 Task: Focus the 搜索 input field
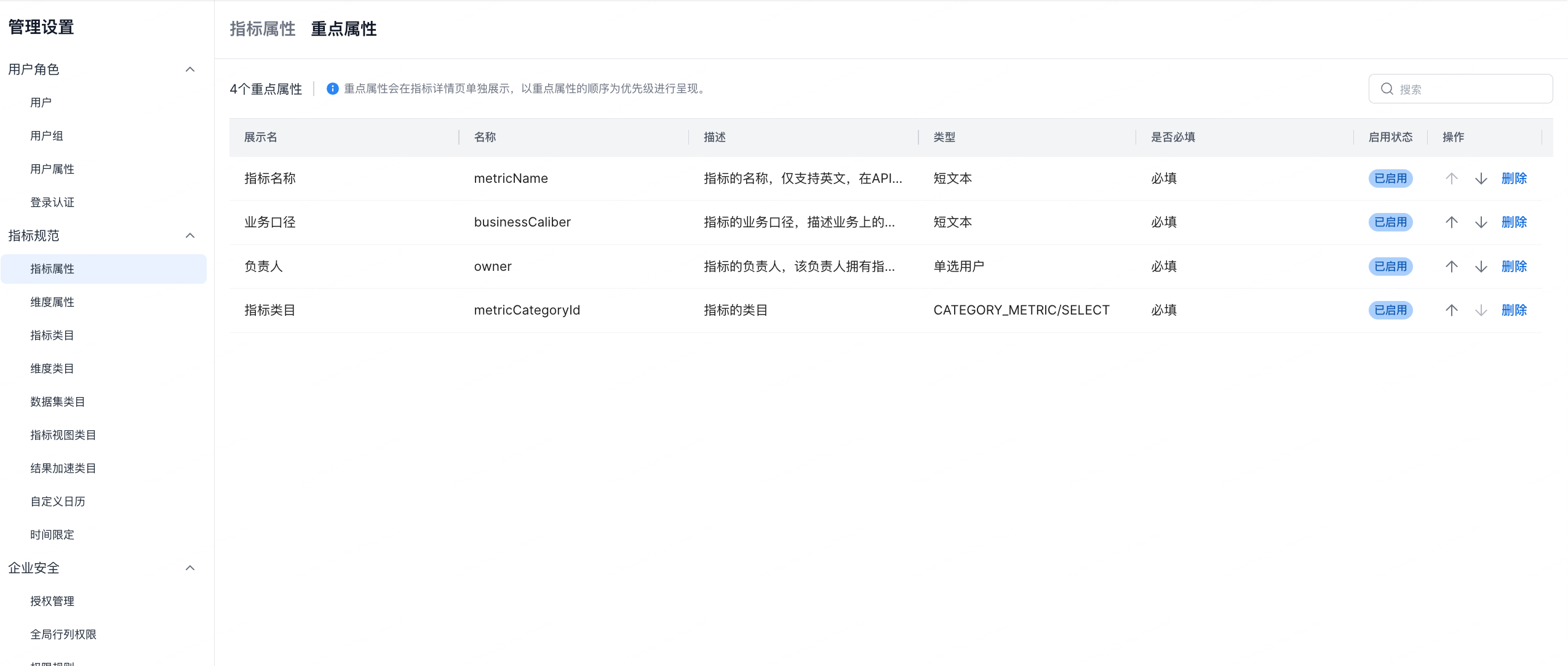tap(1470, 89)
